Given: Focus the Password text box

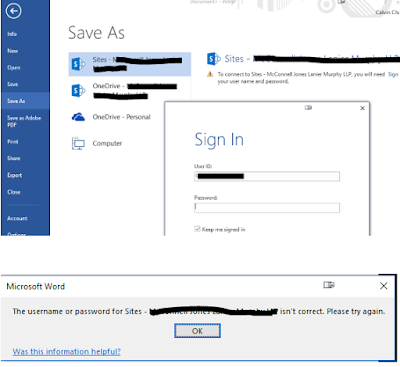Looking at the screenshot, I should 267,208.
